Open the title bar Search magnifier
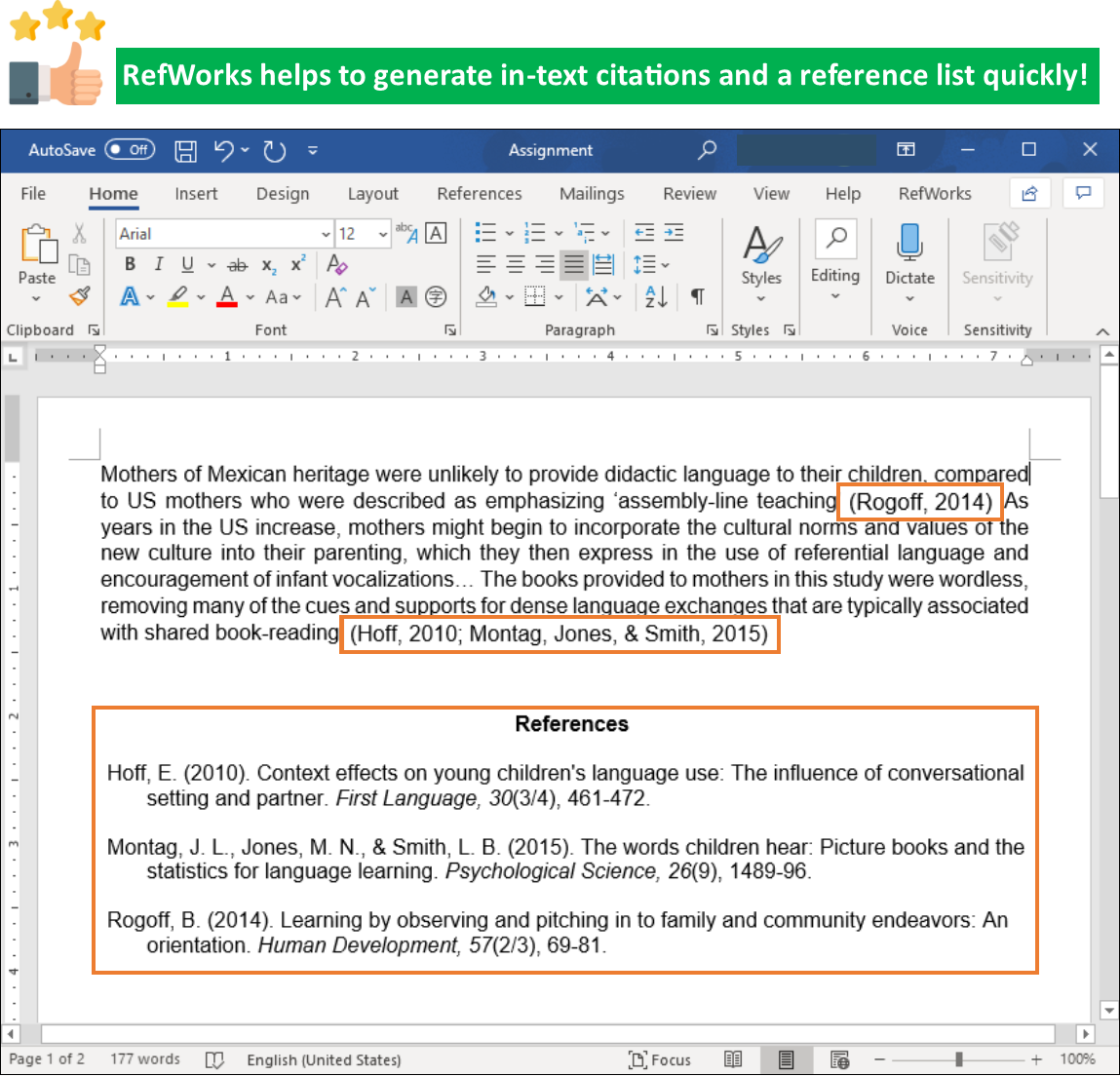1120x1076 pixels. tap(707, 150)
